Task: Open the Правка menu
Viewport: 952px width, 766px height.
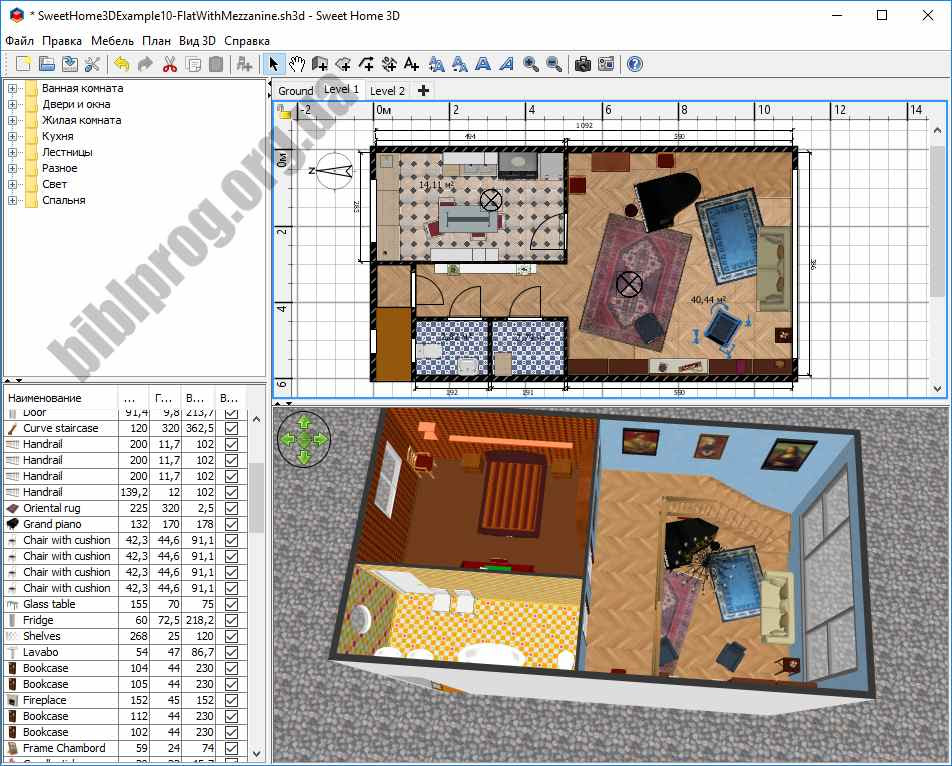Action: [62, 41]
